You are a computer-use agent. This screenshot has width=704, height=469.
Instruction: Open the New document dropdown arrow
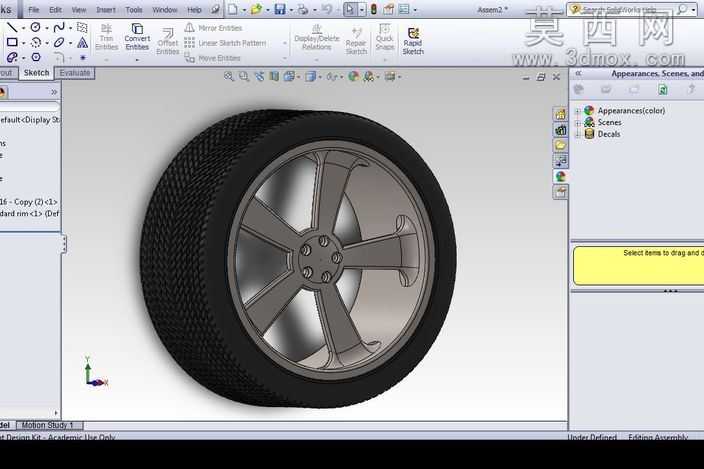tap(244, 9)
